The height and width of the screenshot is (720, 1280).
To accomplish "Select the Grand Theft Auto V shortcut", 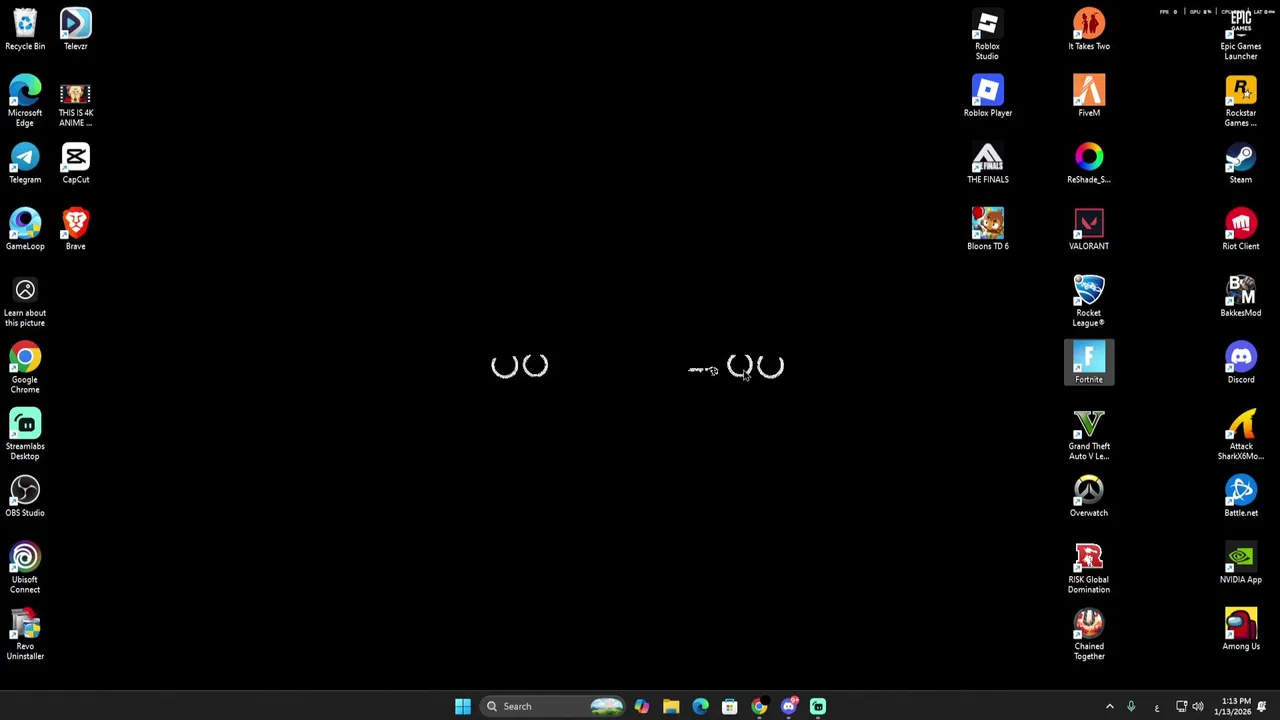I will (x=1088, y=435).
